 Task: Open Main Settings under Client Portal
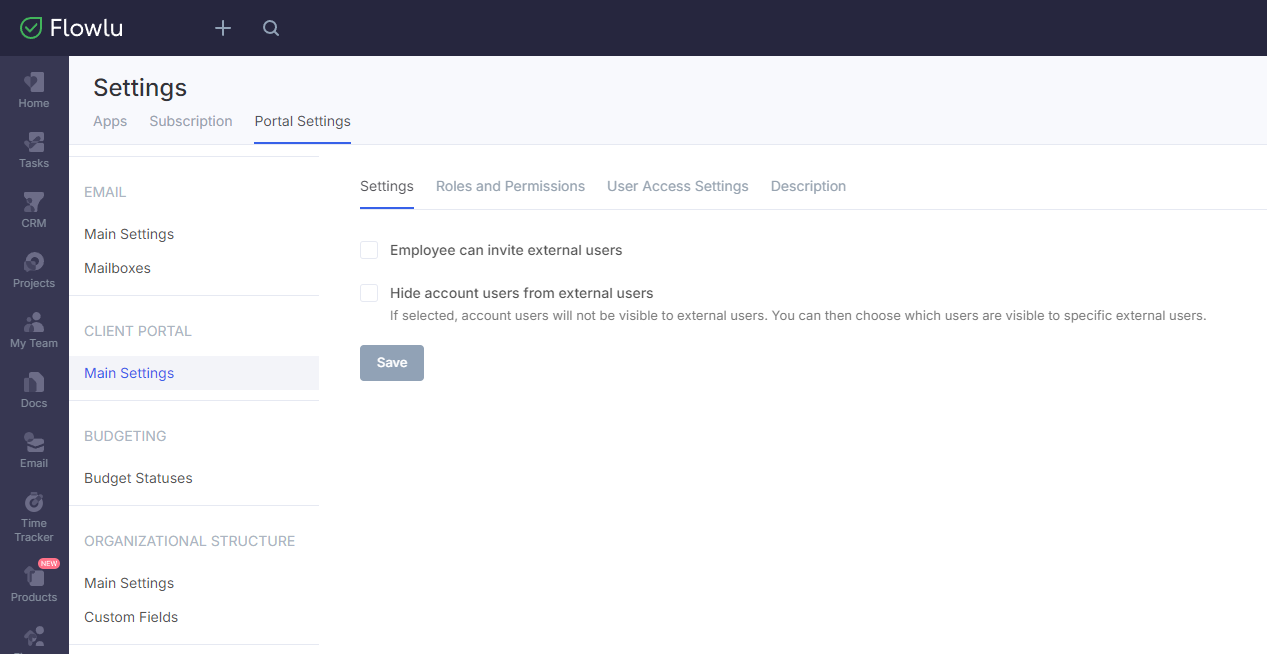coord(194,373)
